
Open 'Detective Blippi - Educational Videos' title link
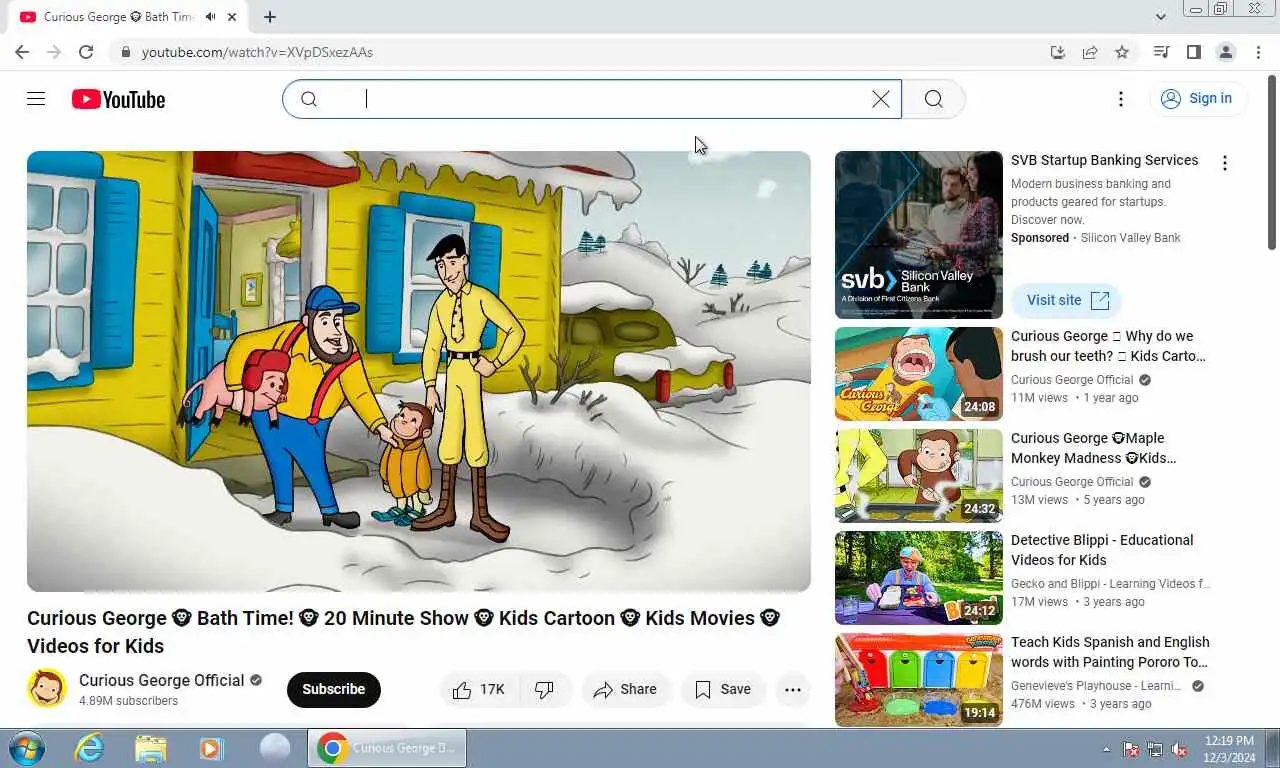point(1102,550)
